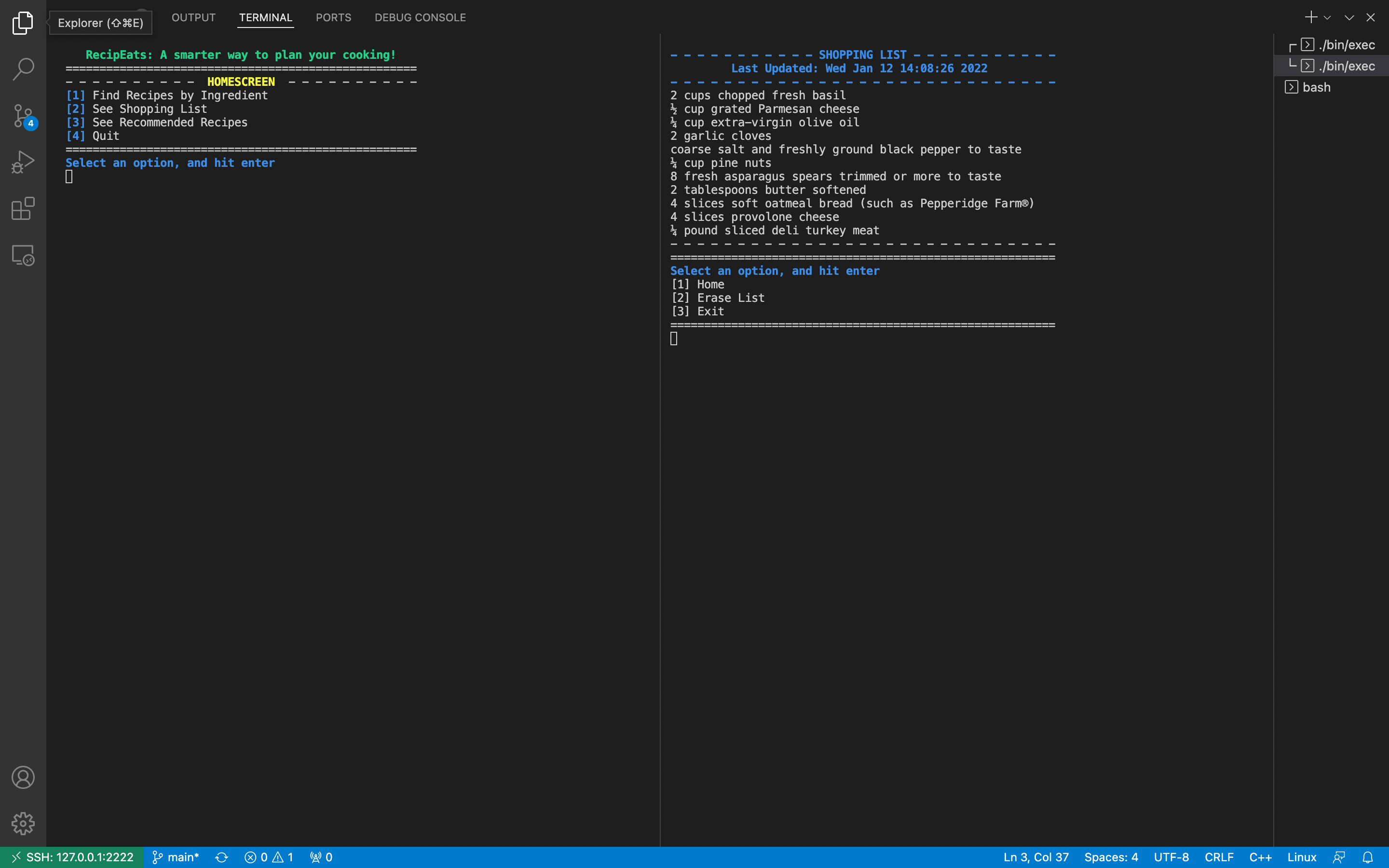Click the HOMESCREEN heading text
The height and width of the screenshot is (868, 1389).
tap(241, 82)
